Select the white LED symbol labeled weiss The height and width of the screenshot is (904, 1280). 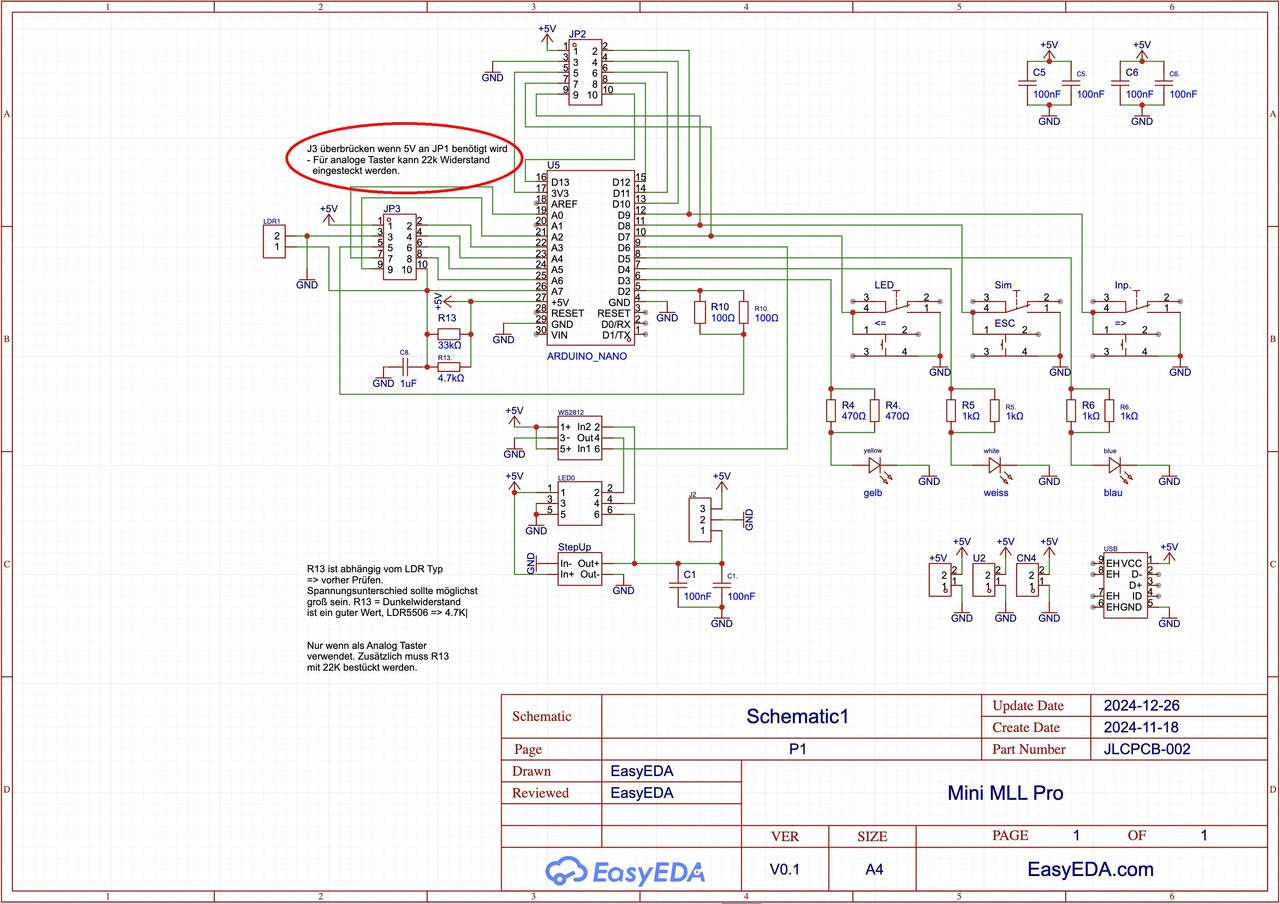pyautogui.click(x=996, y=465)
